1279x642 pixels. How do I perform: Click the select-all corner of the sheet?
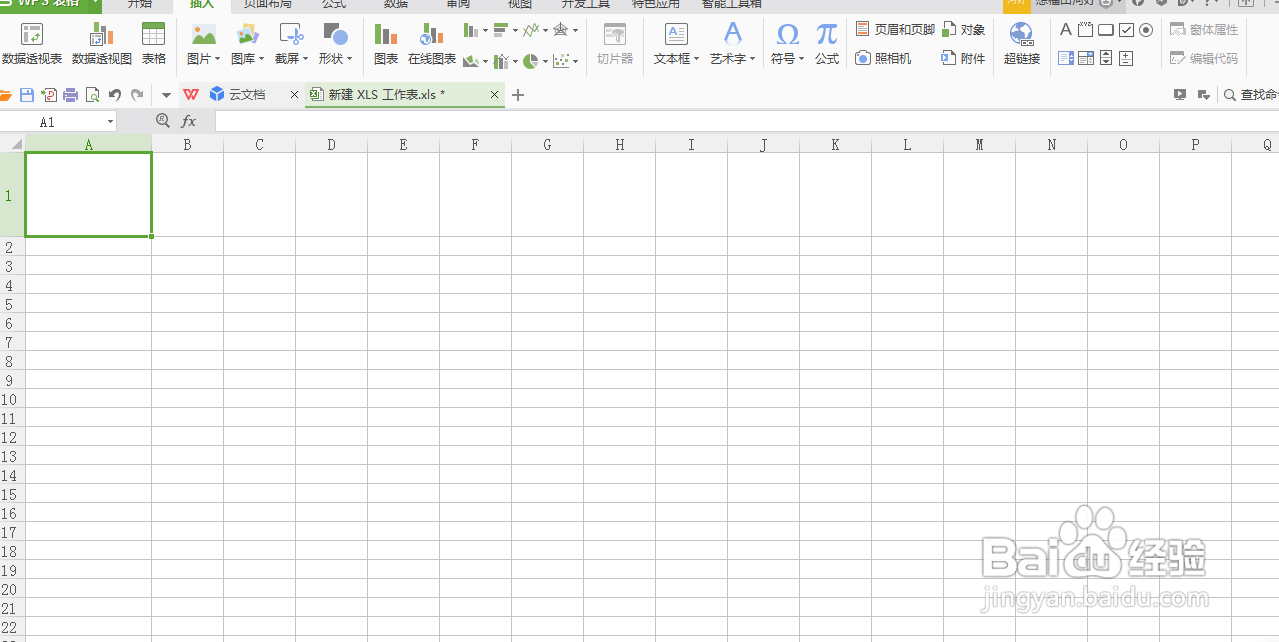[x=12, y=144]
